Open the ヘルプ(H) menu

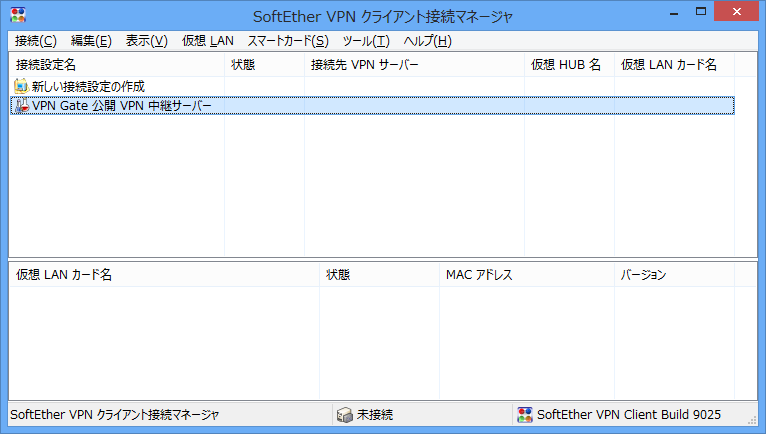pyautogui.click(x=428, y=41)
